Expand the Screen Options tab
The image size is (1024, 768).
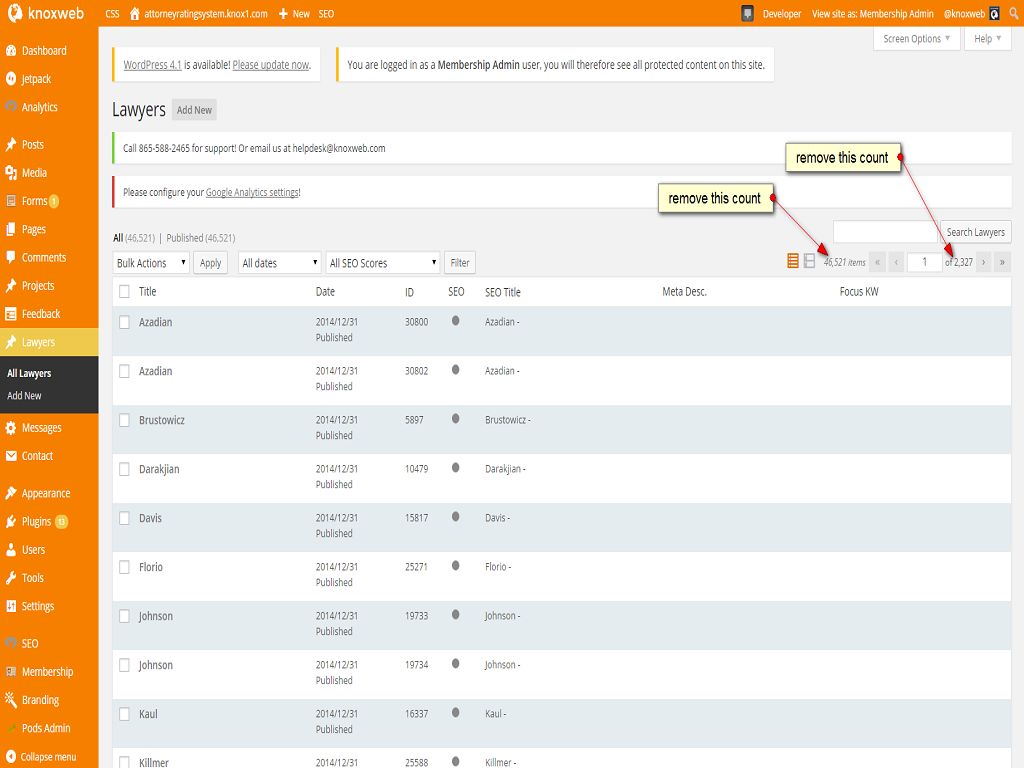[x=917, y=39]
